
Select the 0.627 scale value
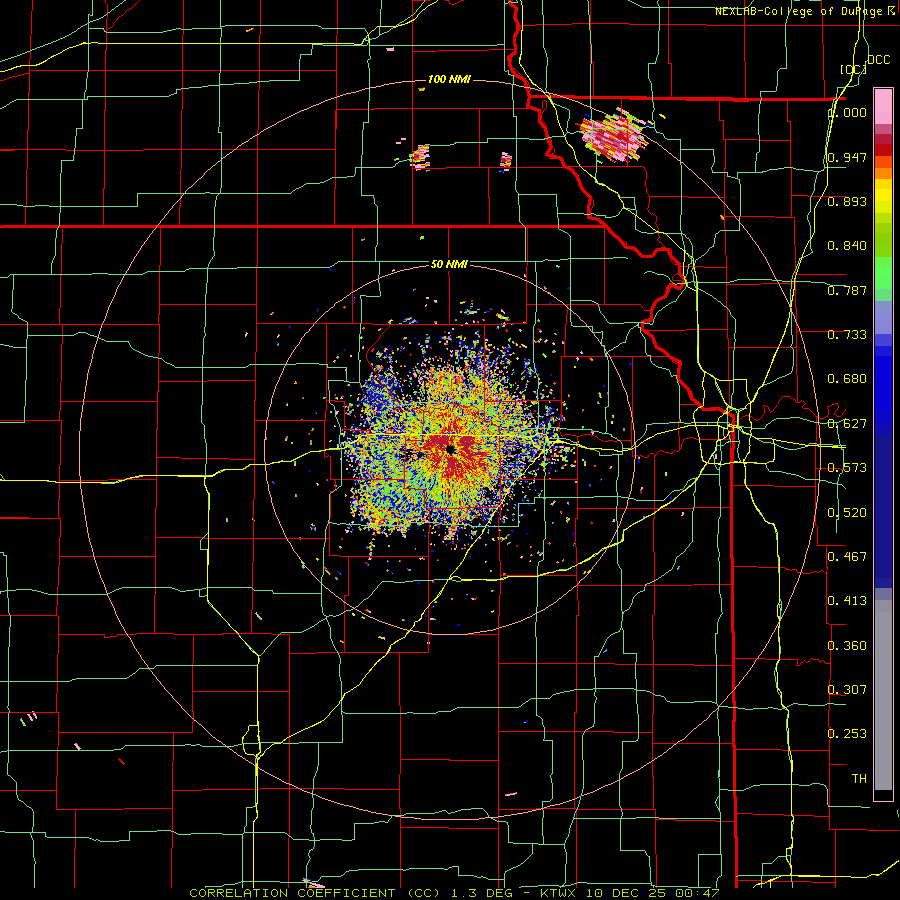point(847,424)
